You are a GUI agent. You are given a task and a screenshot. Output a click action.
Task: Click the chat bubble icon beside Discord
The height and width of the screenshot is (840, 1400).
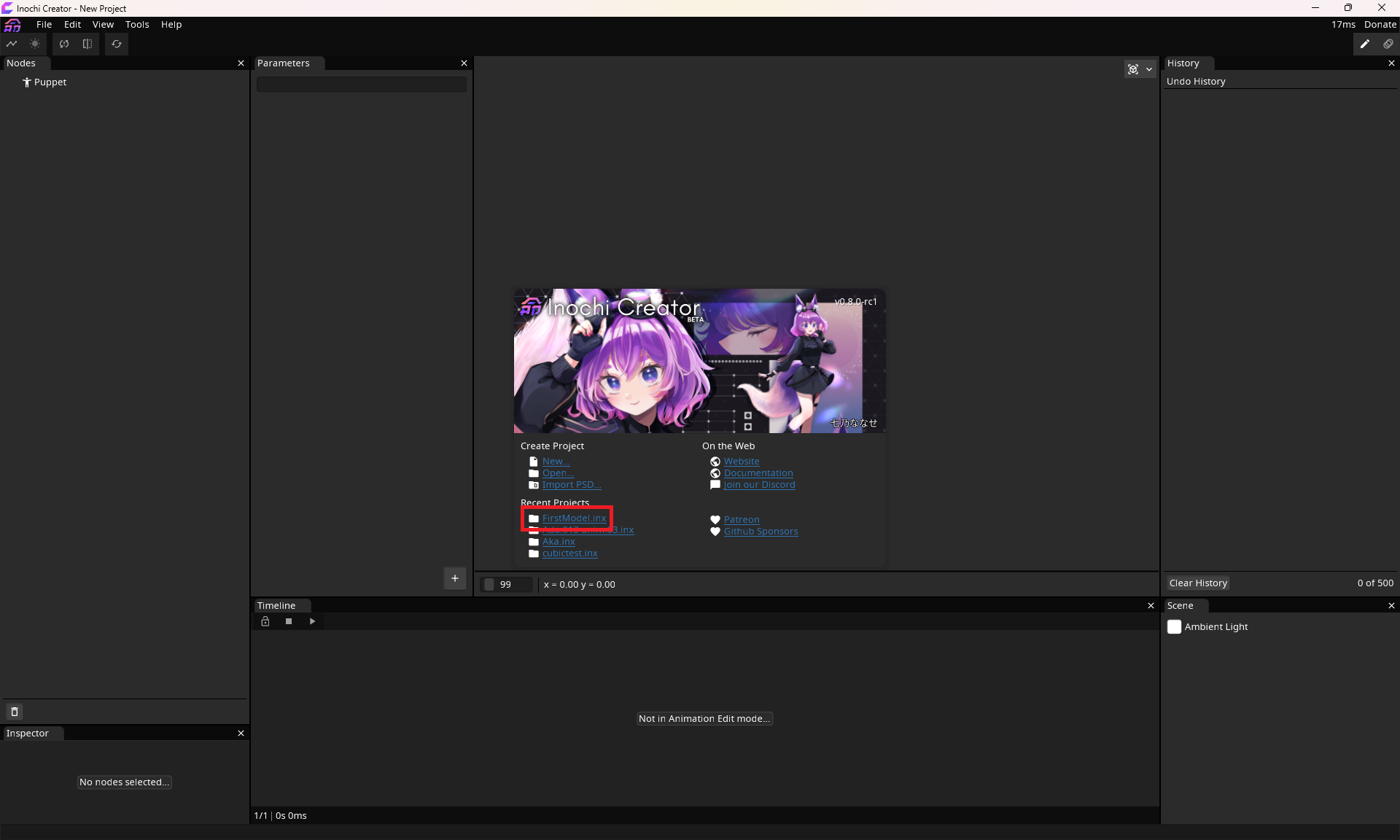click(715, 485)
